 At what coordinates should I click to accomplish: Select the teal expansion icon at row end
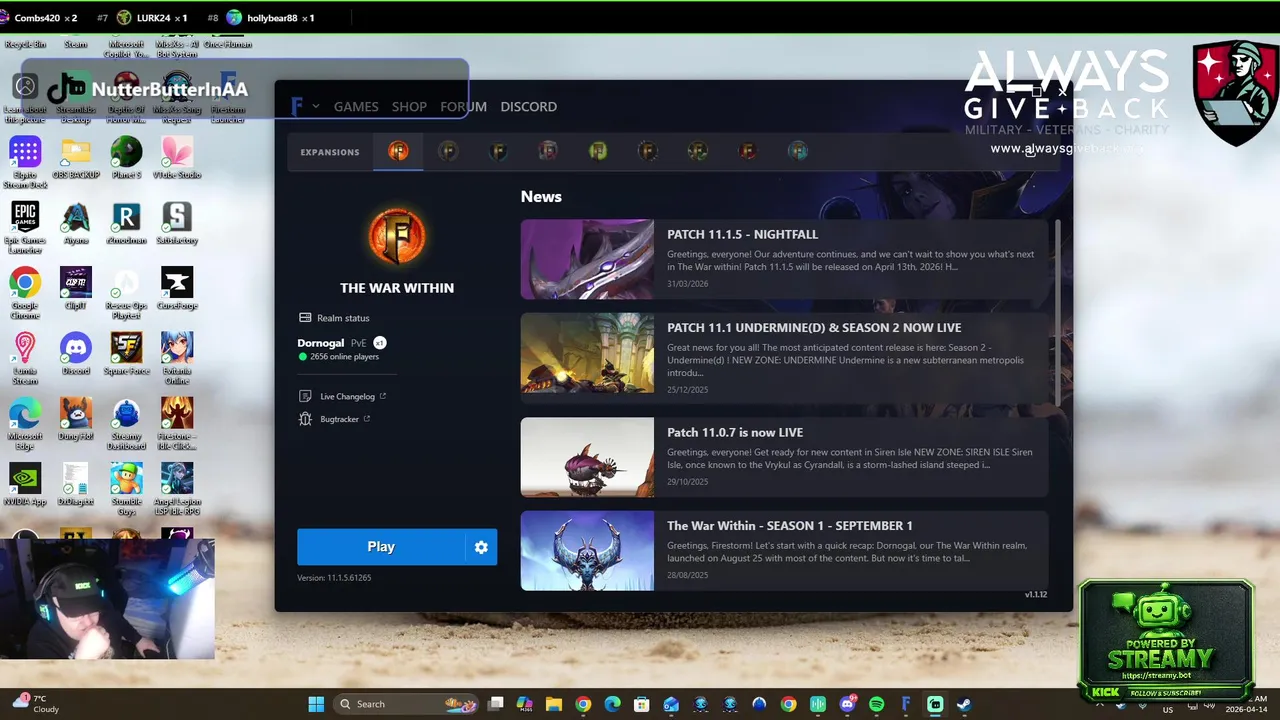coord(798,151)
